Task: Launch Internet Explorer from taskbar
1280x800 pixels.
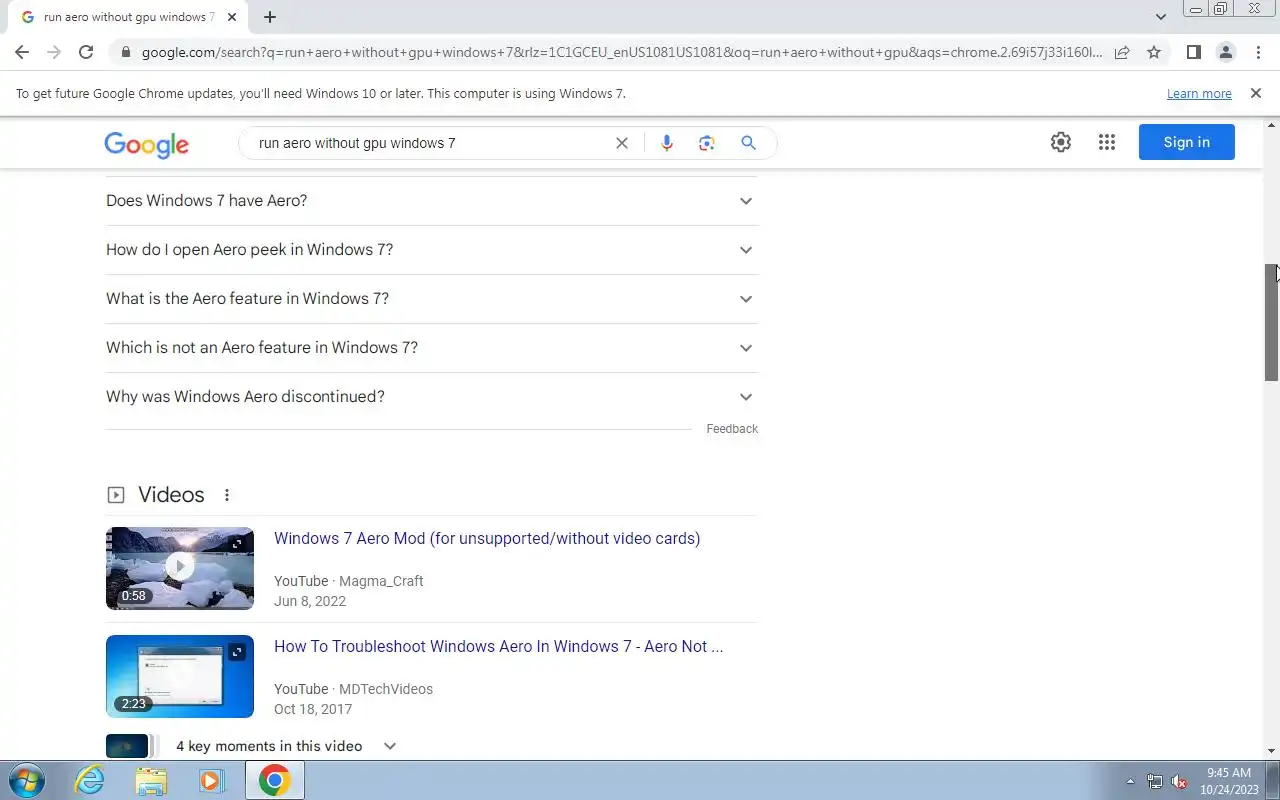Action: click(x=90, y=780)
